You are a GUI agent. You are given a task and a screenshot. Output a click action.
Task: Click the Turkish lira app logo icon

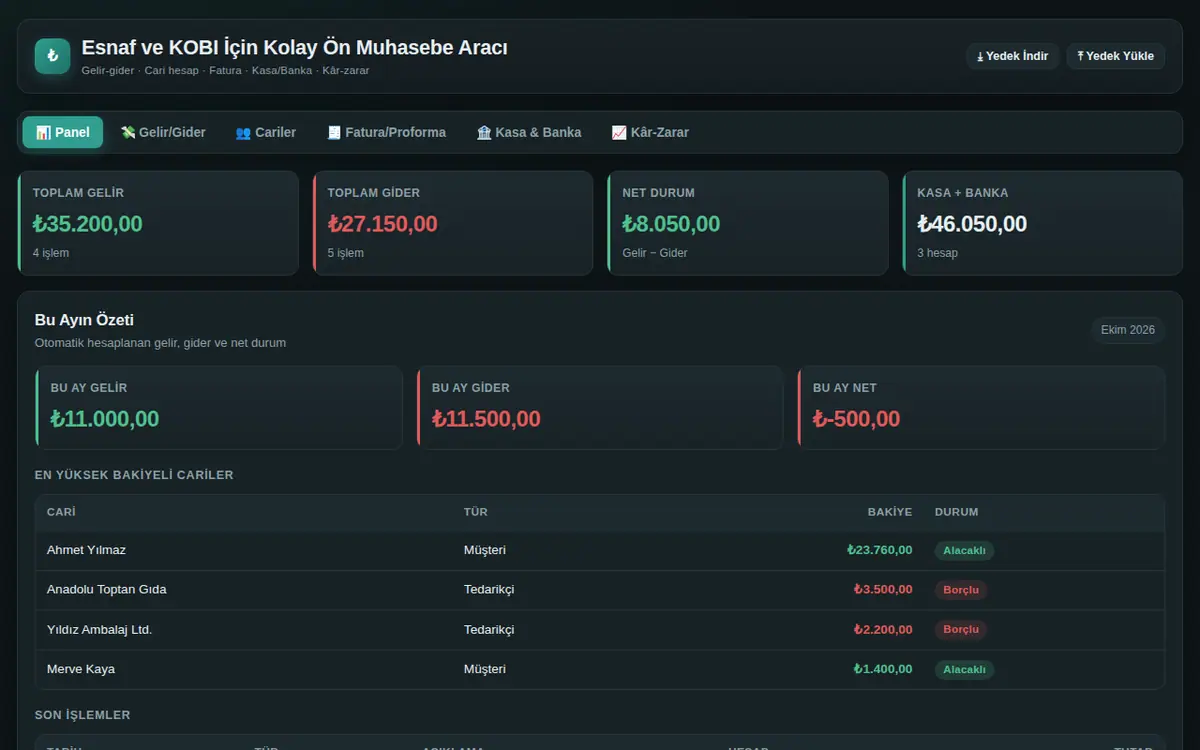(x=52, y=56)
